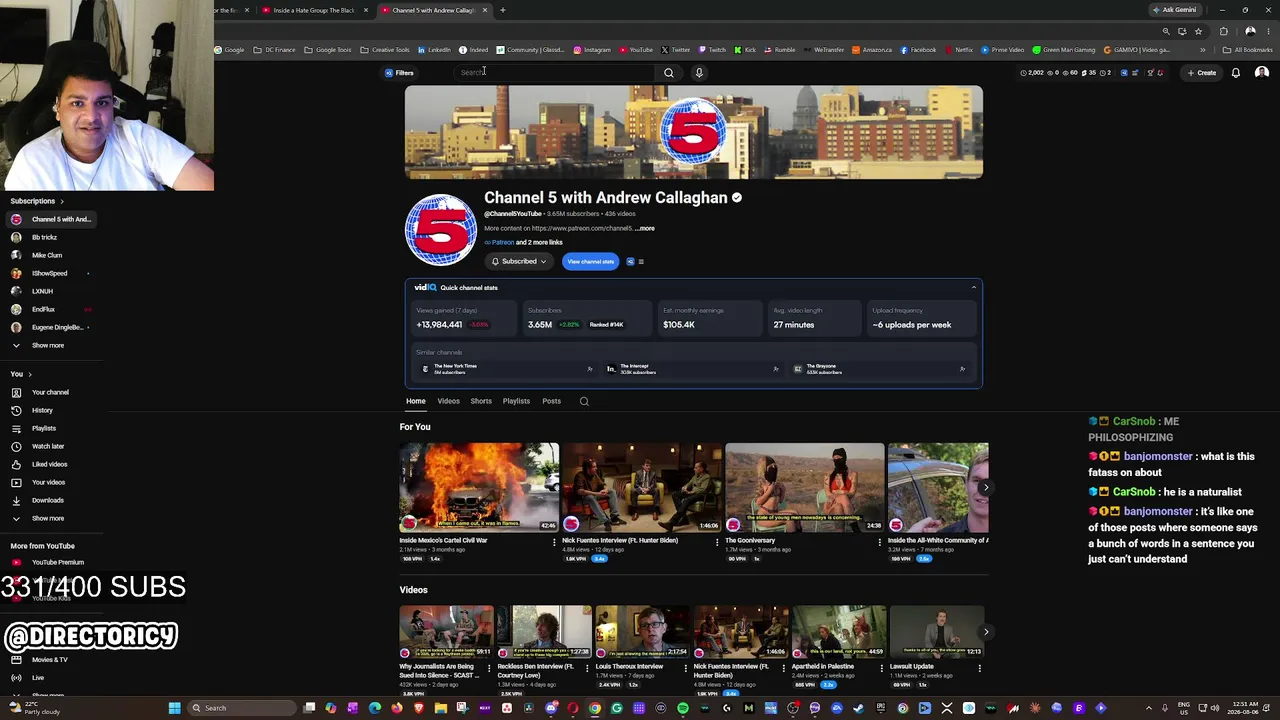Open the notifications bell in YouTube header
Image resolution: width=1280 pixels, height=720 pixels.
1236,72
